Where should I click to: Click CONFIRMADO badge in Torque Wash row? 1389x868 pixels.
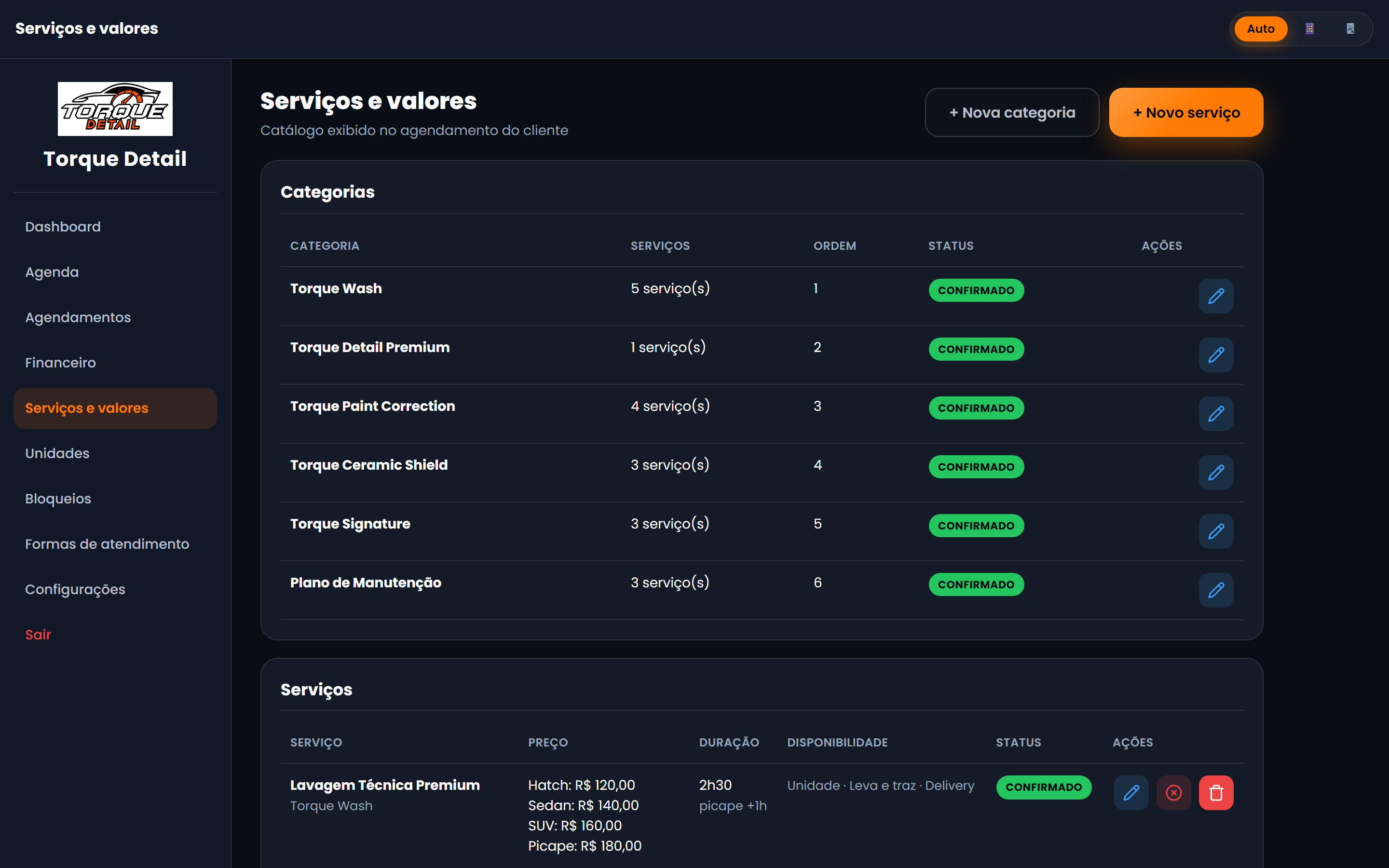(x=976, y=290)
